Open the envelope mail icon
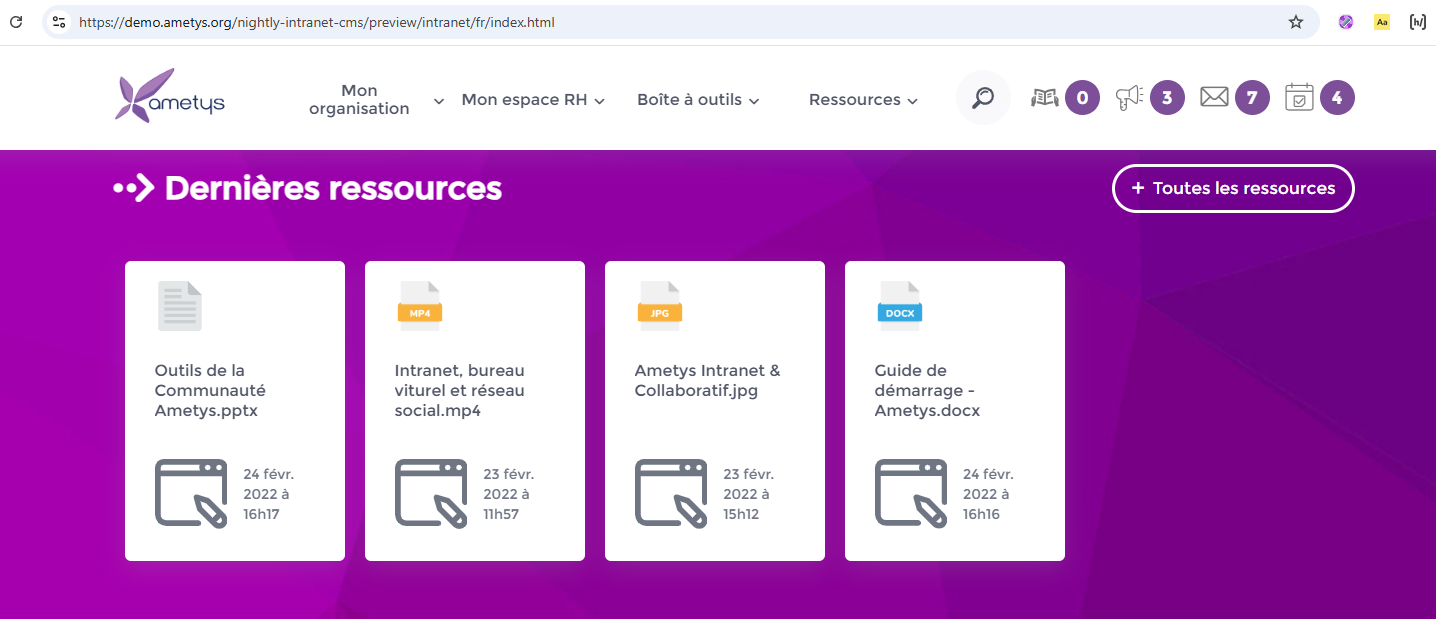 tap(1214, 98)
